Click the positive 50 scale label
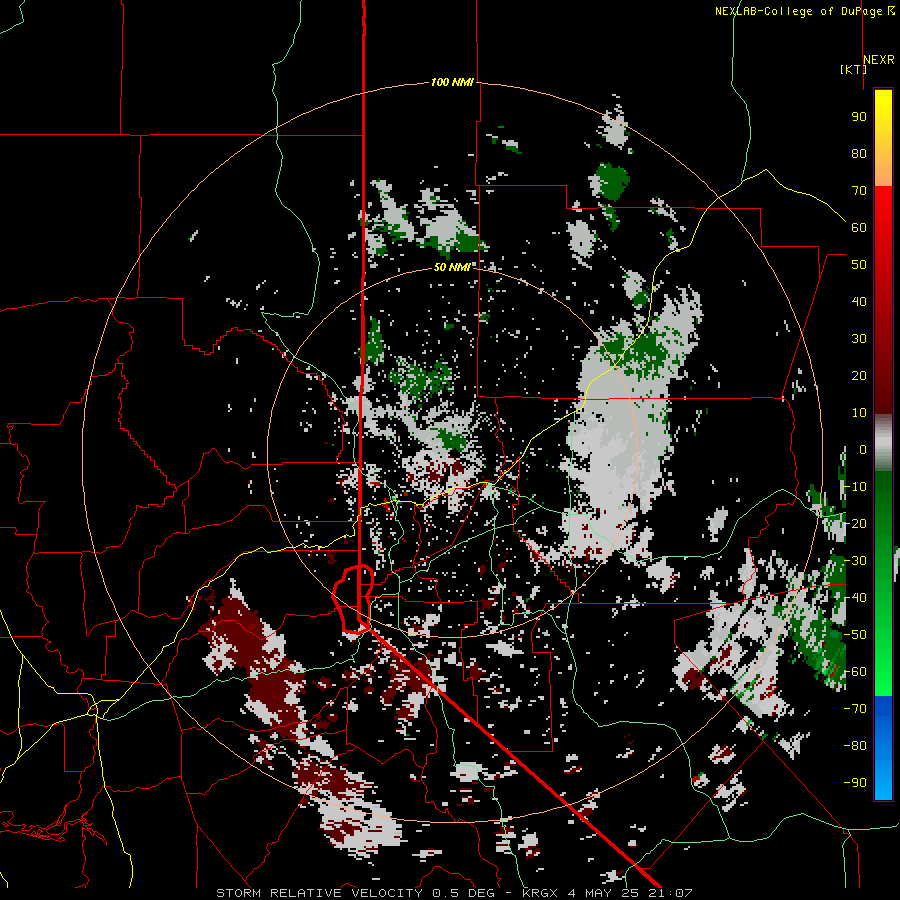This screenshot has width=900, height=900. 859,265
